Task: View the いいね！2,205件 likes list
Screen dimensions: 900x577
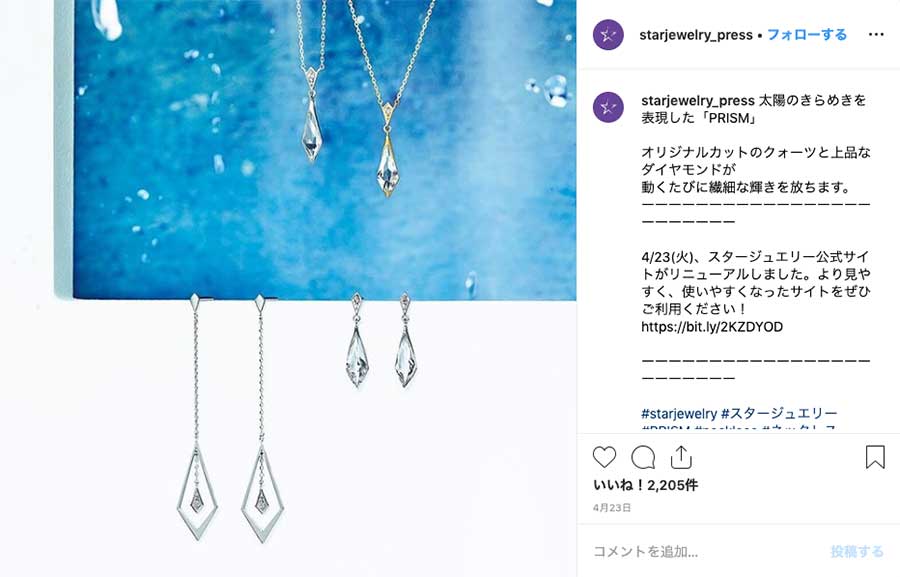Action: (645, 485)
